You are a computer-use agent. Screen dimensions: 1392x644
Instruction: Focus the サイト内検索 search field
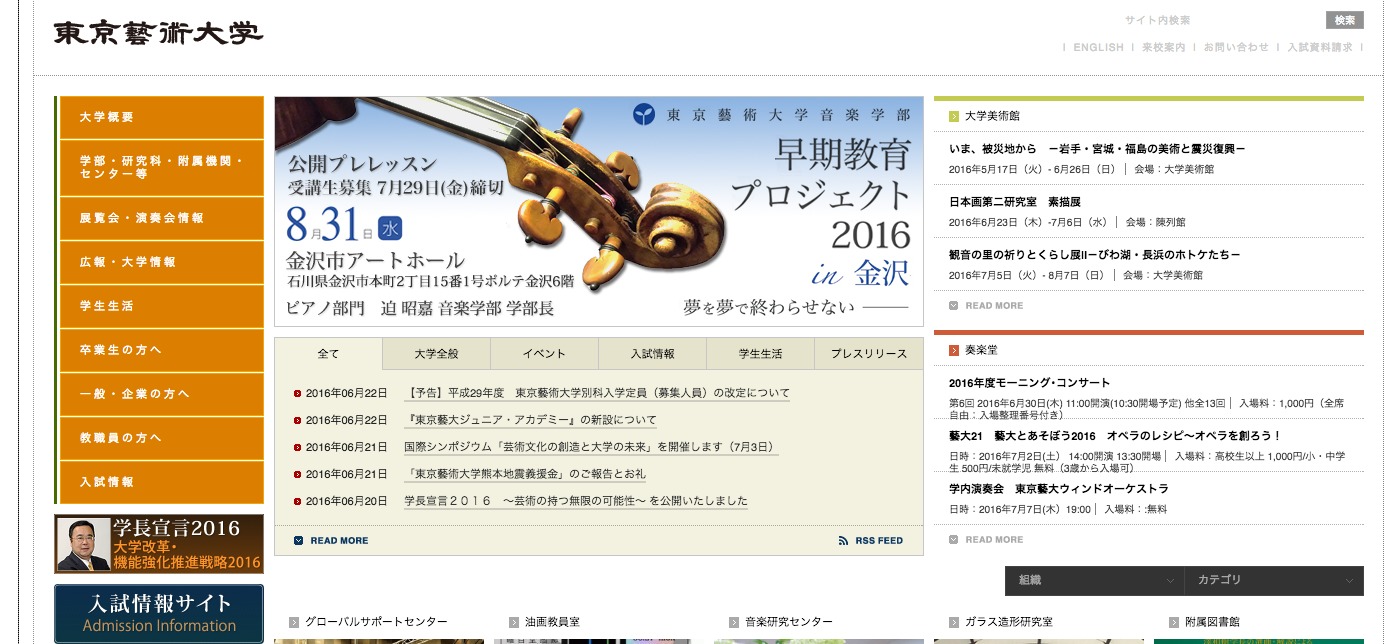click(x=1220, y=20)
